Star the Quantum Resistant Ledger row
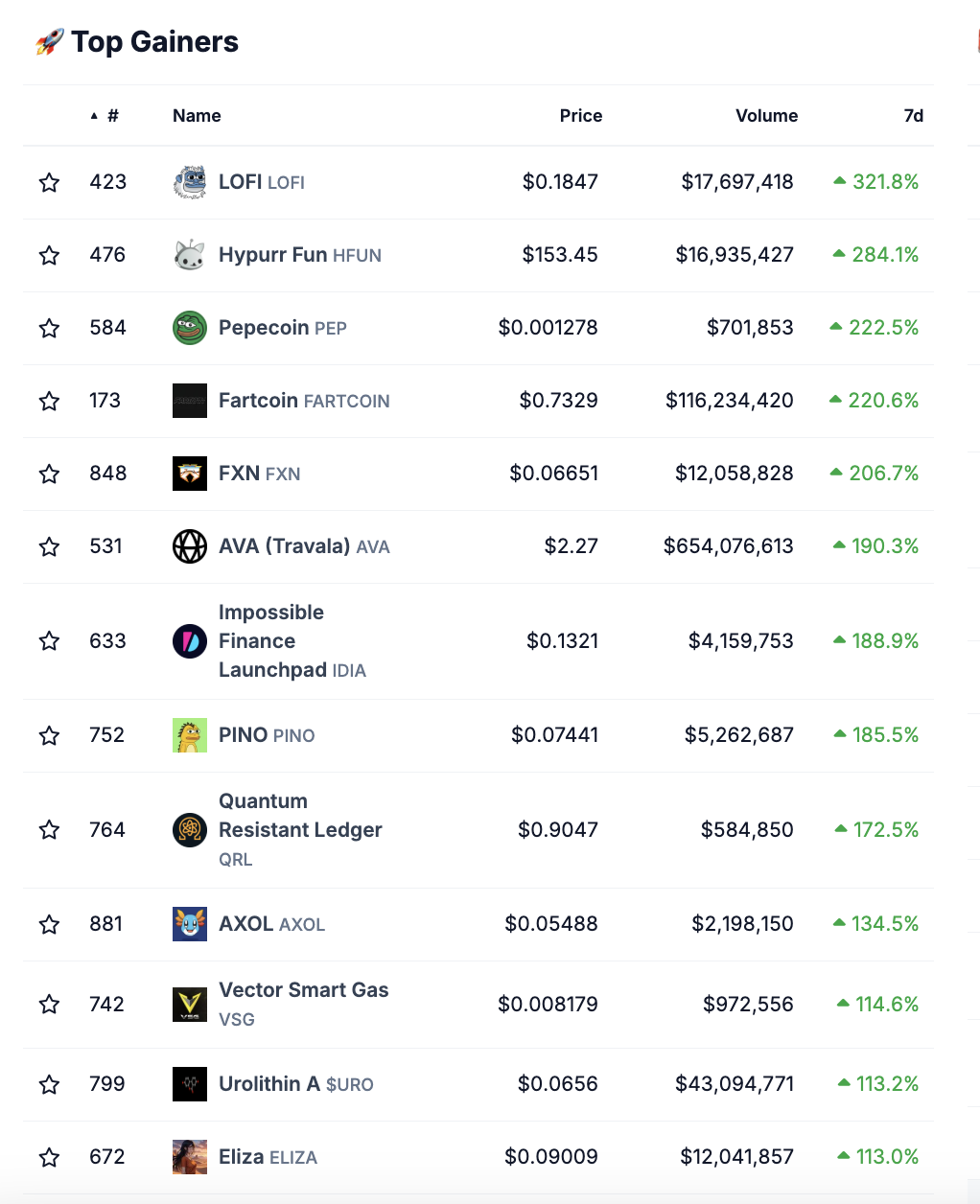 (49, 830)
